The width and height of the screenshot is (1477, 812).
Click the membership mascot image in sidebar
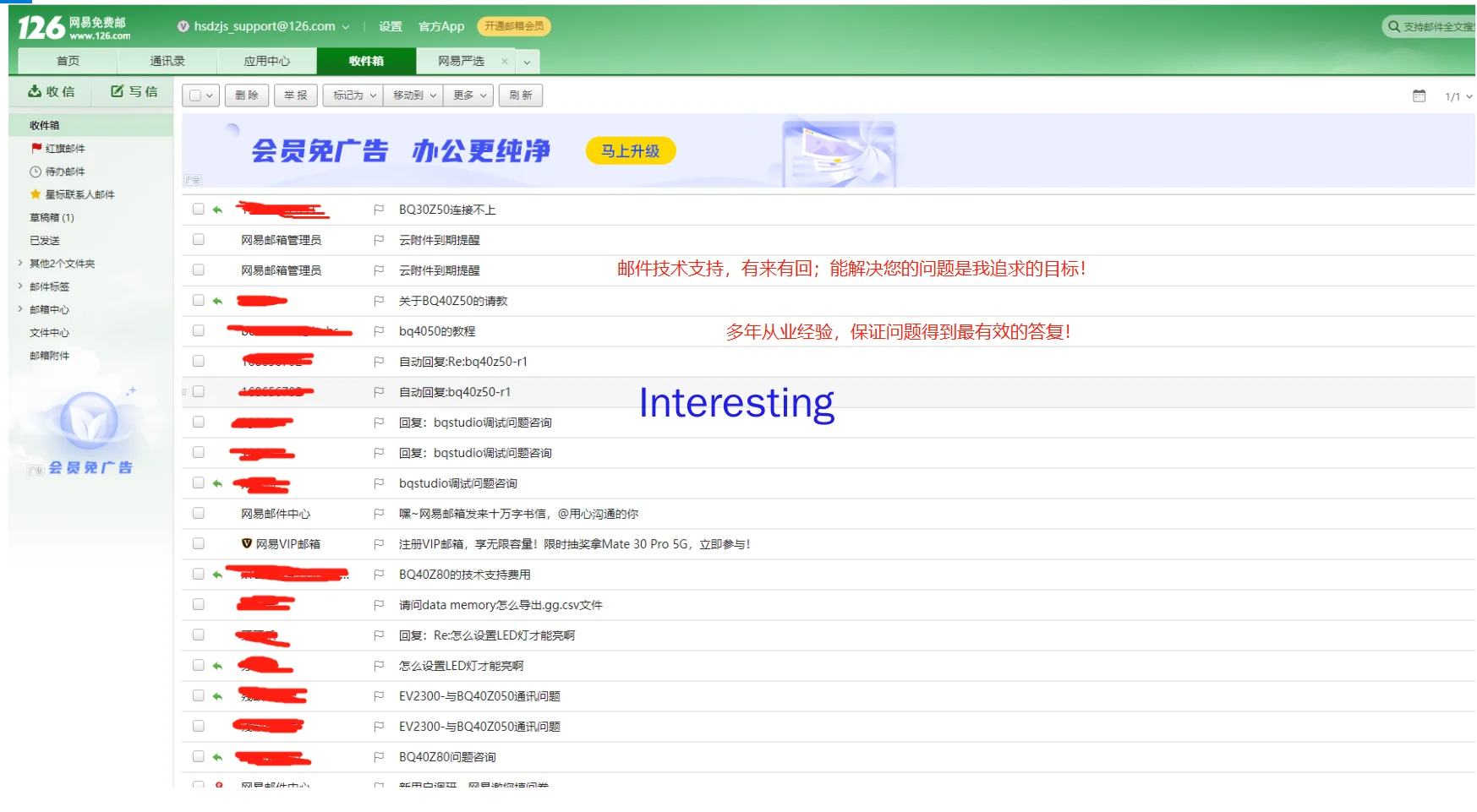point(89,420)
